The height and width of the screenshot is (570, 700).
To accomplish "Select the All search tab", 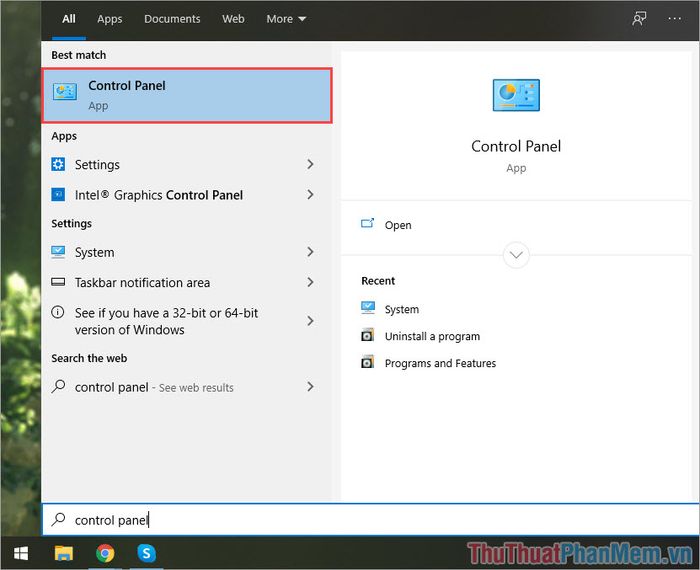I will point(69,19).
